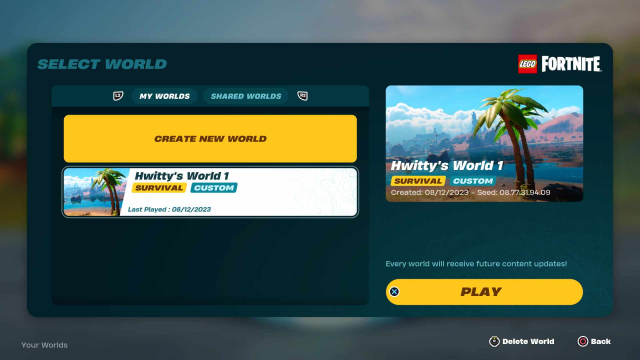Screen dimensions: 640x360
Task: Click the palm tree thumbnail in world list
Action: point(97,192)
